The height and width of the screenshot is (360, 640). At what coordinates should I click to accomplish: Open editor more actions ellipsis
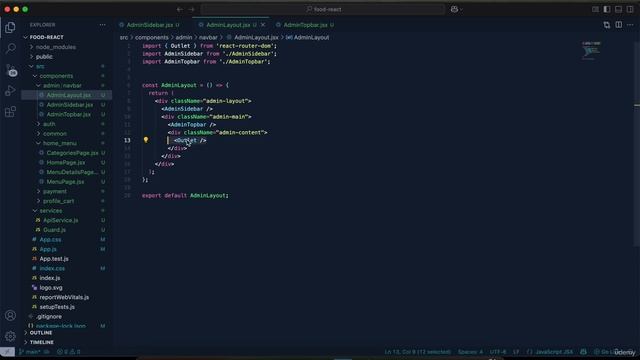pyautogui.click(x=630, y=25)
